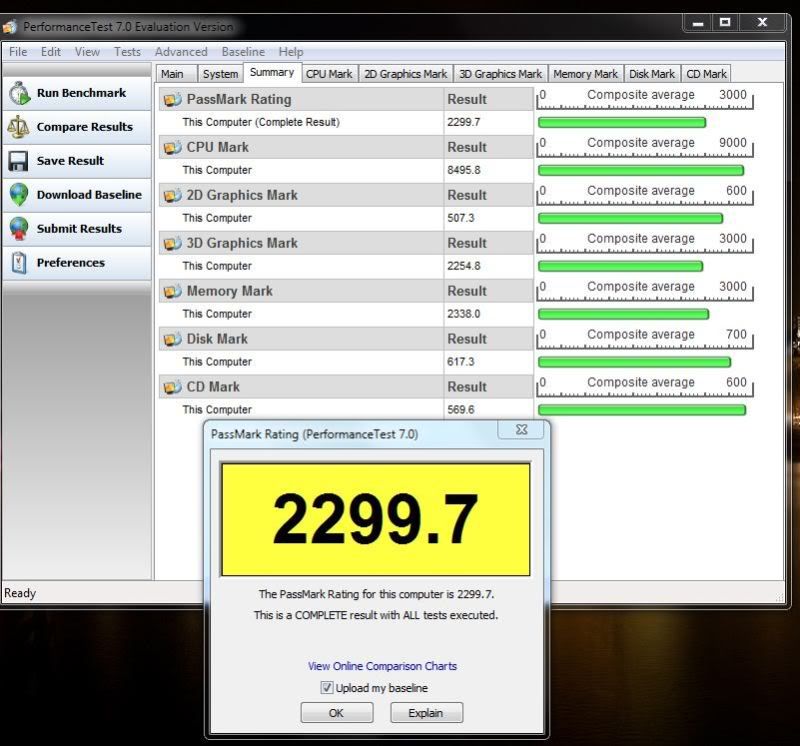Click the CPU Mark composite average scale
The height and width of the screenshot is (746, 800).
point(645,146)
